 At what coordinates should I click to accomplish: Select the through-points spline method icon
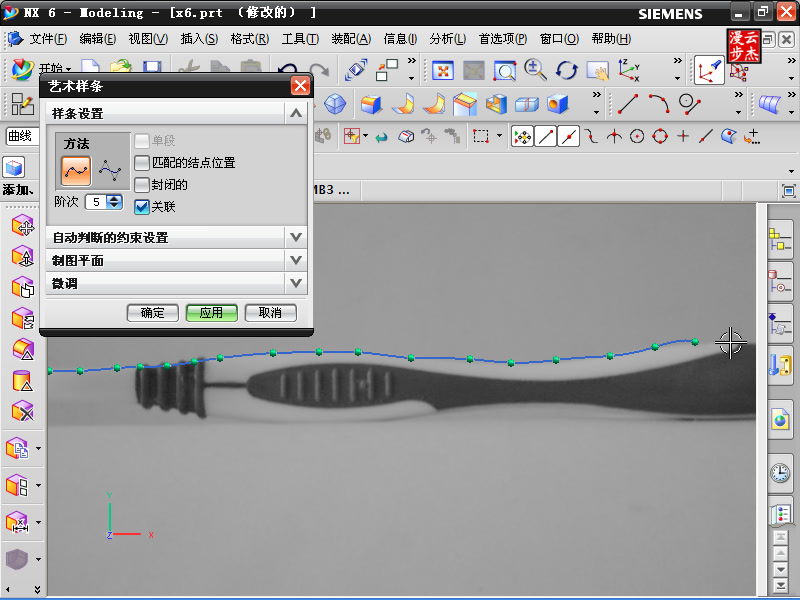point(76,171)
